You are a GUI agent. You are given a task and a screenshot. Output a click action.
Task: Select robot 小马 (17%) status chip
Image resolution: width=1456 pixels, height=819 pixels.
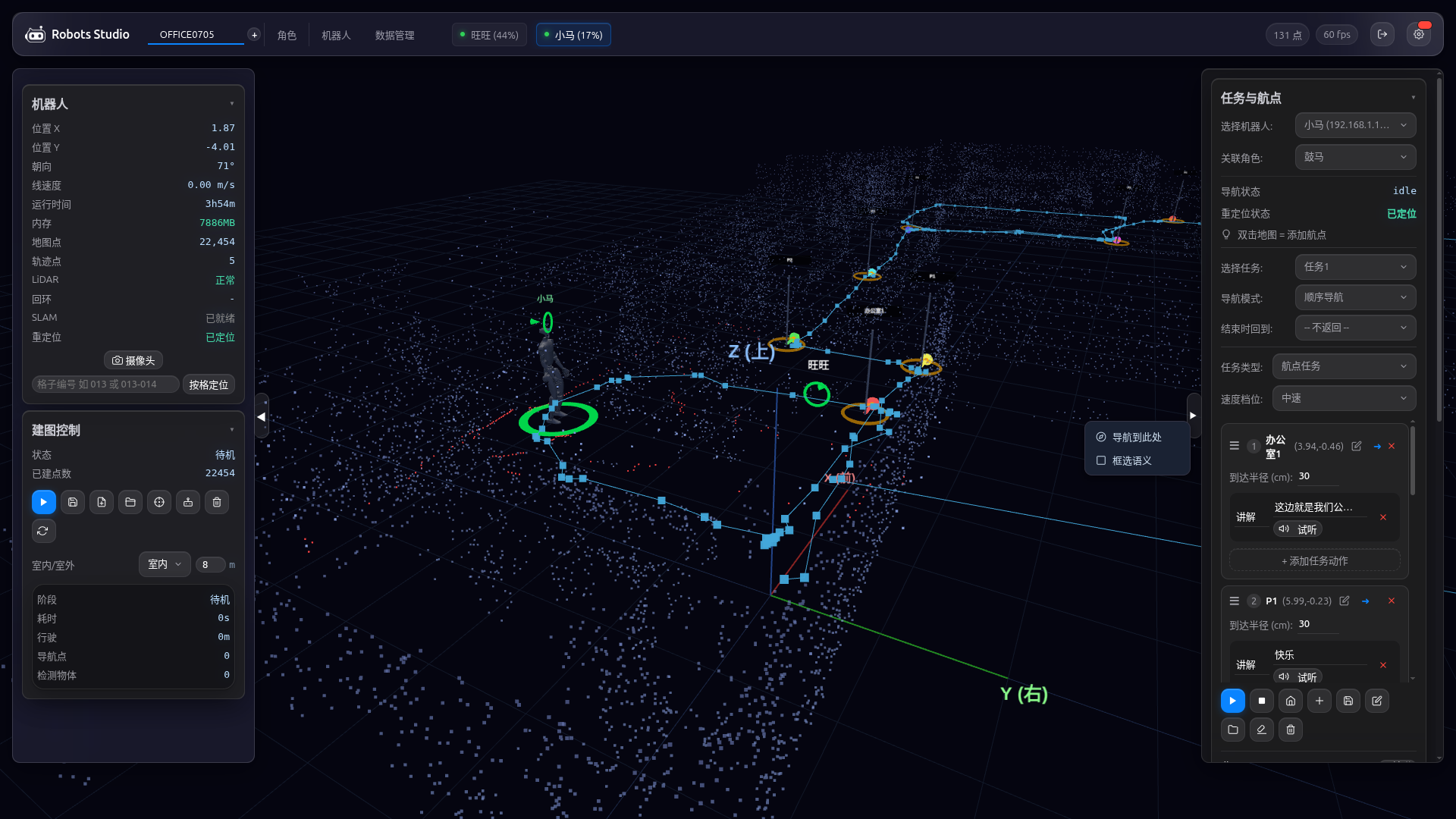click(573, 35)
